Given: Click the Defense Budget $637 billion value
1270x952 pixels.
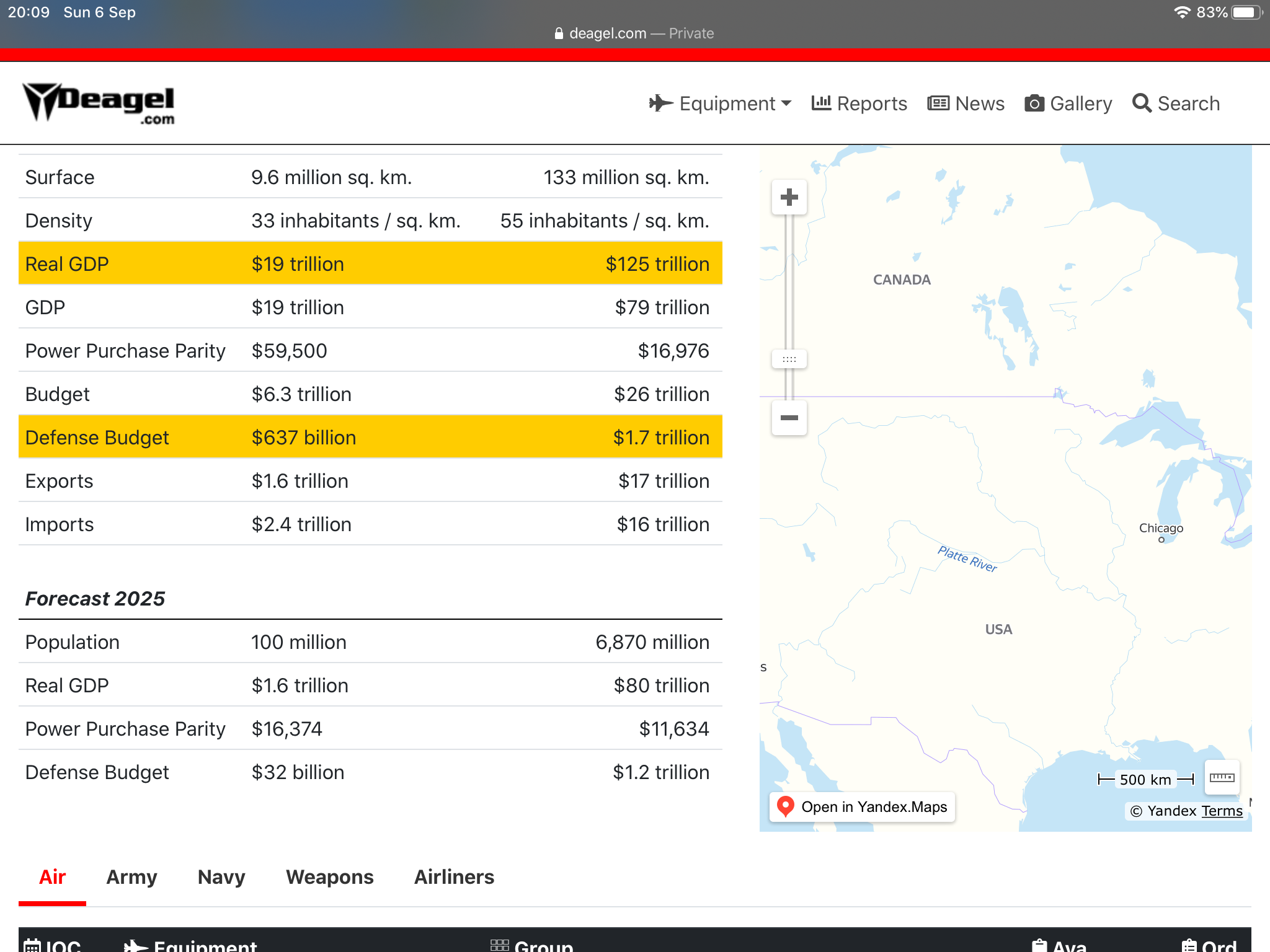Looking at the screenshot, I should point(304,438).
